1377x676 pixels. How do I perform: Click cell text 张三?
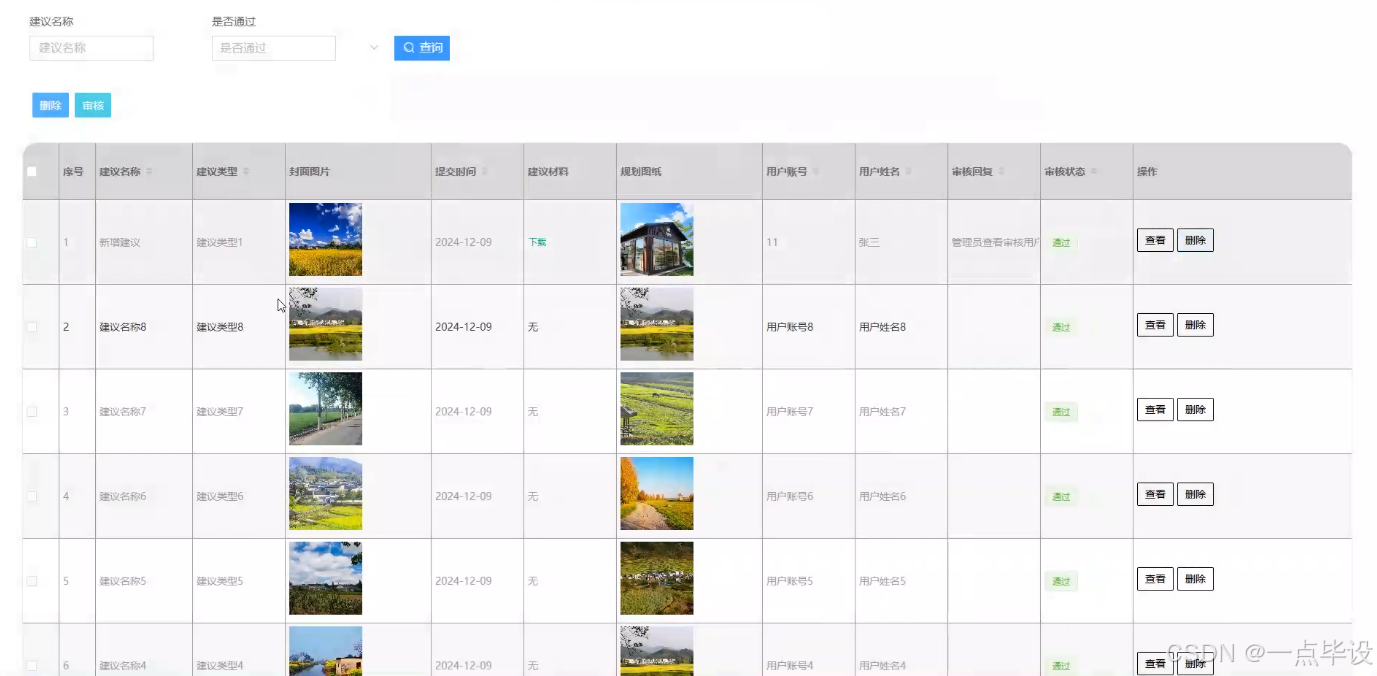(x=869, y=242)
